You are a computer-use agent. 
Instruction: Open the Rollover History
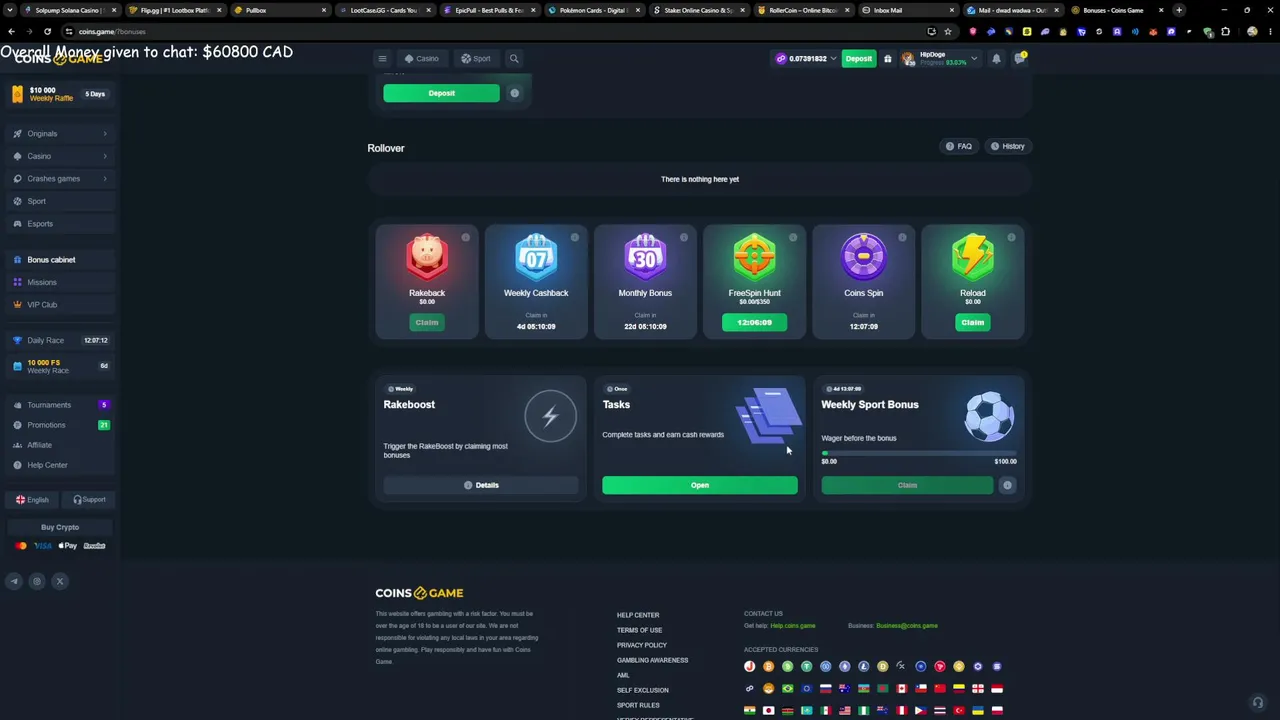point(1007,146)
